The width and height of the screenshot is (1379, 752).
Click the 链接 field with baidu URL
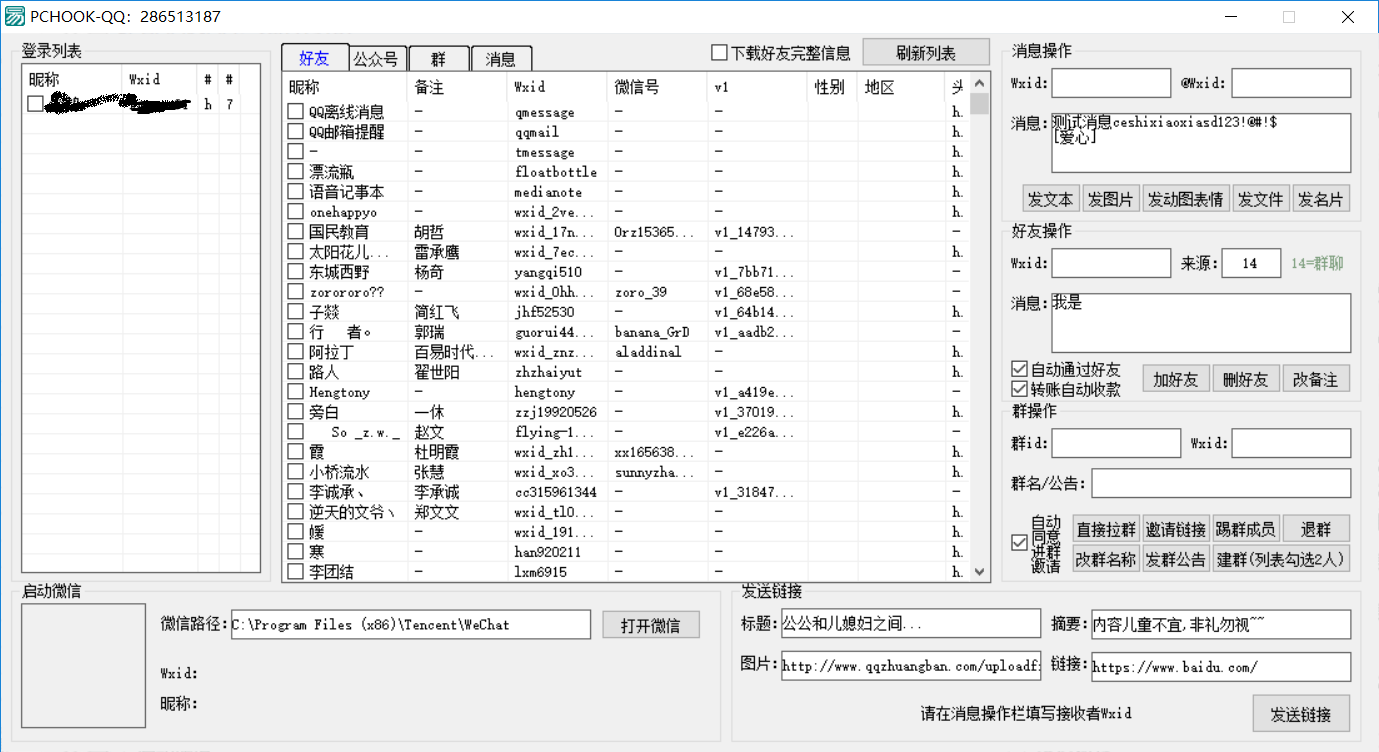point(1221,666)
